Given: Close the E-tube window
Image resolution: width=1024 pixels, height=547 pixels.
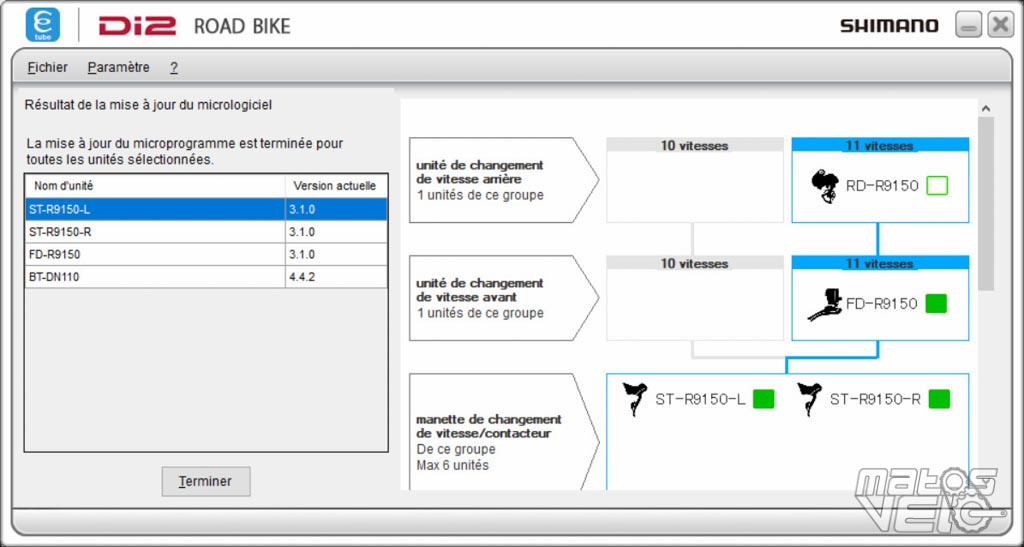Looking at the screenshot, I should coord(1000,25).
